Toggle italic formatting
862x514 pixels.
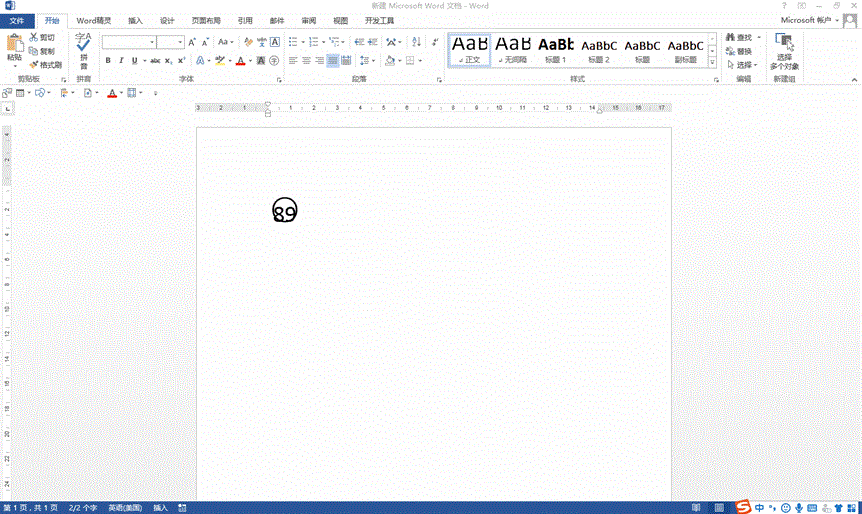(x=122, y=61)
